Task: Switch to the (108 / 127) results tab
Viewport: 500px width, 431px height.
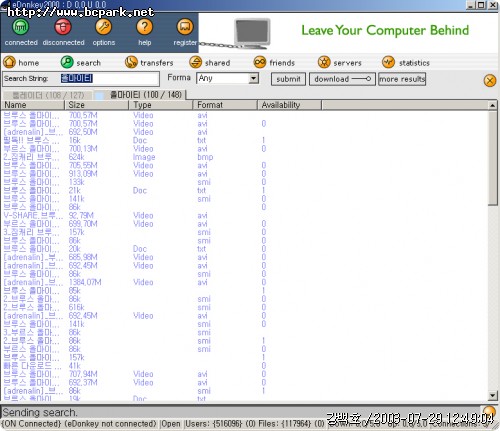Action: coord(48,95)
